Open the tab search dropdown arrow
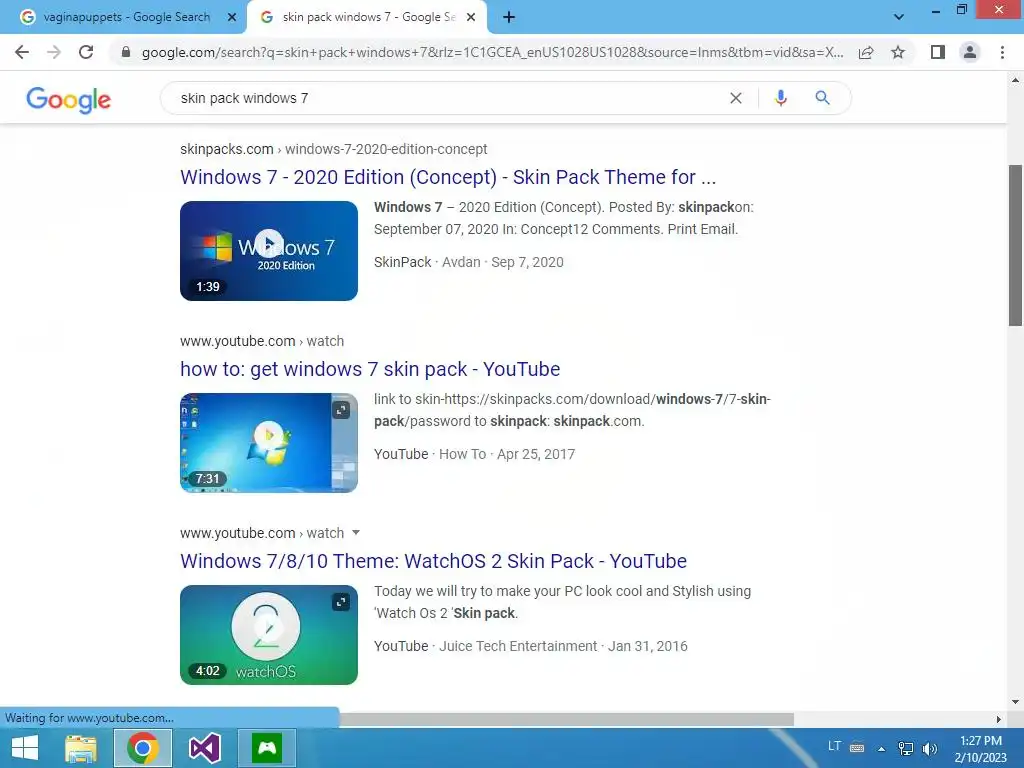This screenshot has height=768, width=1024. pos(899,17)
